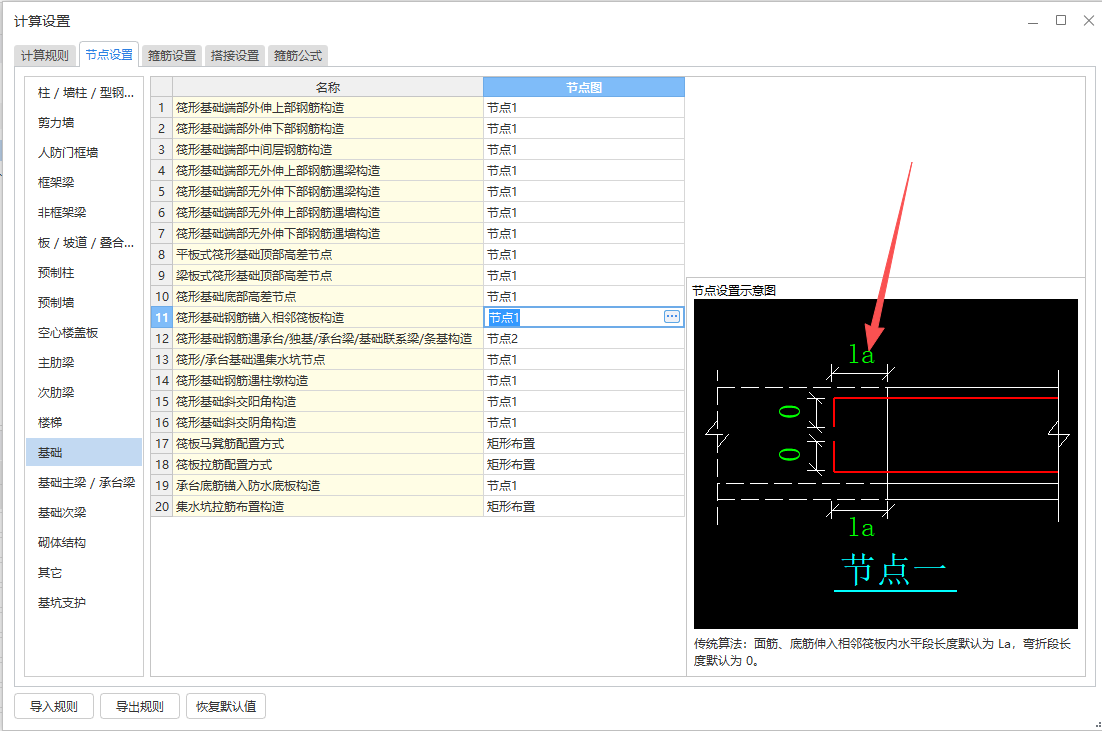The height and width of the screenshot is (731, 1102).
Task: Open the 箍筋设置 tab
Action: 172,56
